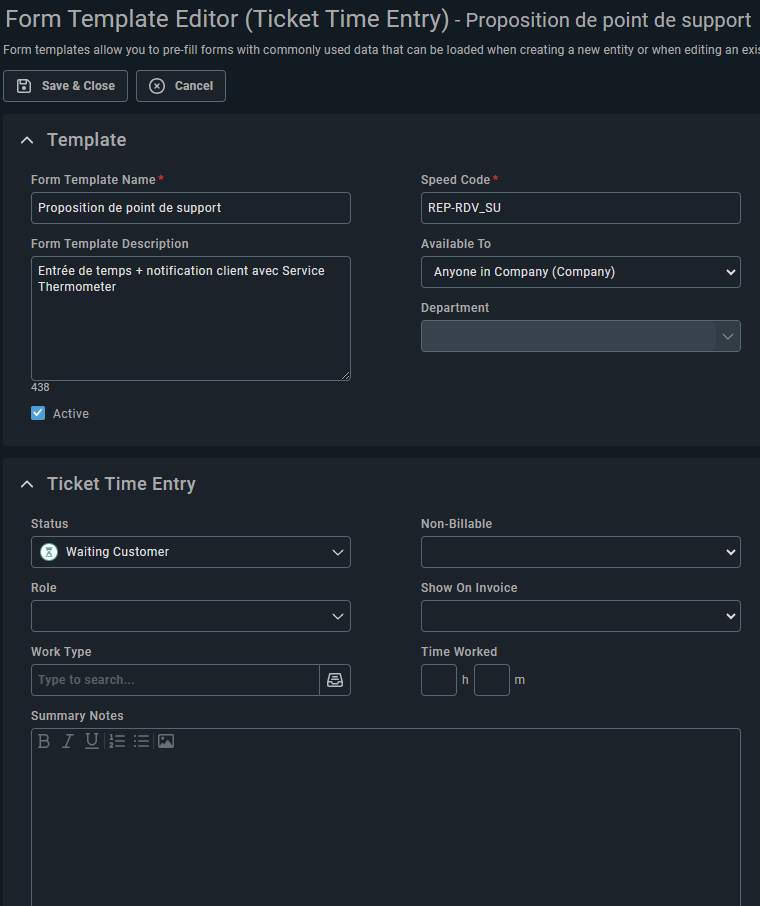
Task: Insert bulleted list in Summary Notes
Action: (x=141, y=741)
